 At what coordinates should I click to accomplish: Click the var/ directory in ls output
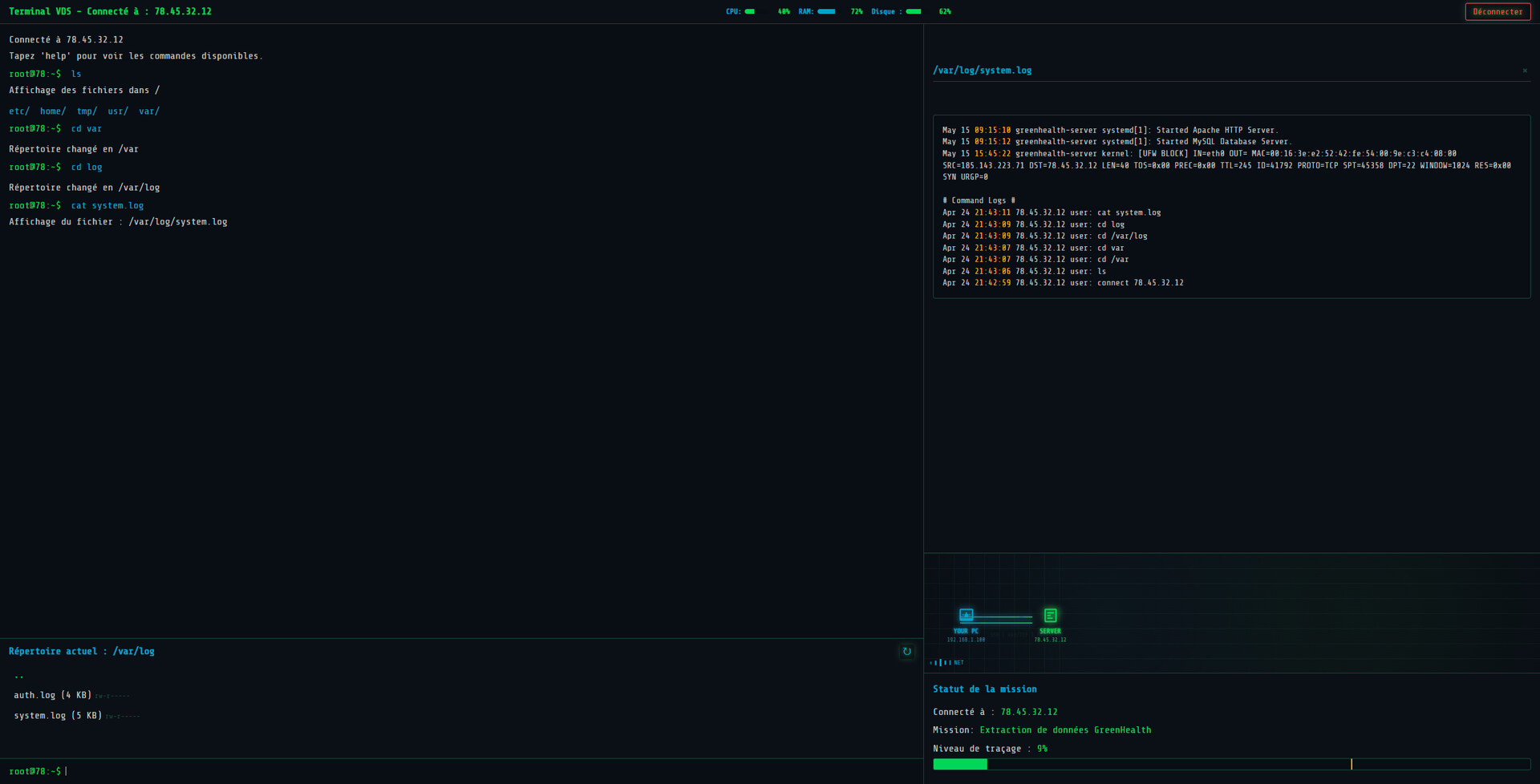tap(149, 111)
